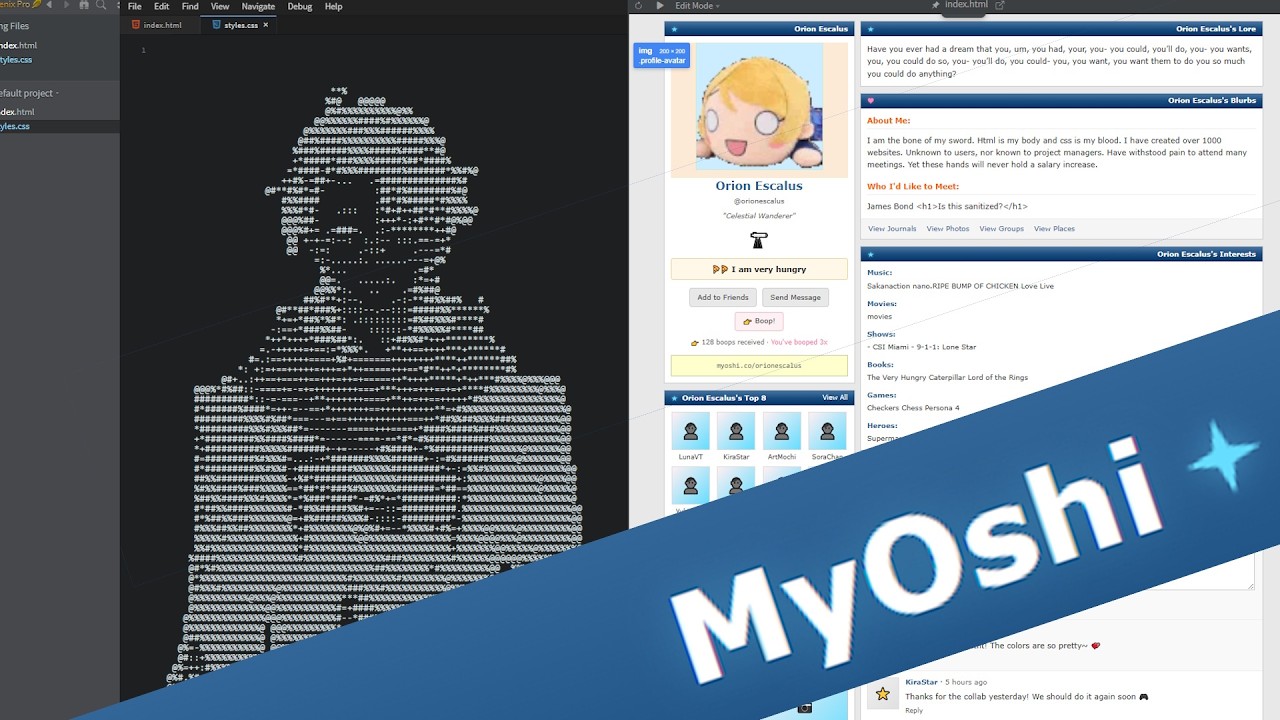Click the pin icon beside index.html preview title
The width and height of the screenshot is (1280, 720).
(x=935, y=6)
